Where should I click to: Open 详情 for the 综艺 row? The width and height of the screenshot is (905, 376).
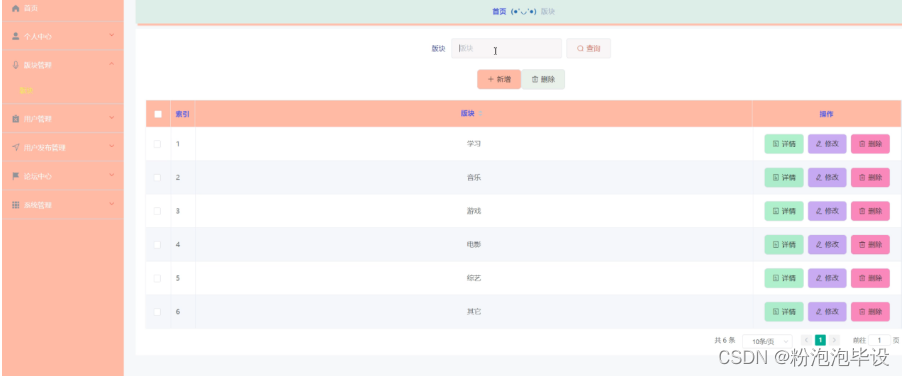coord(784,278)
